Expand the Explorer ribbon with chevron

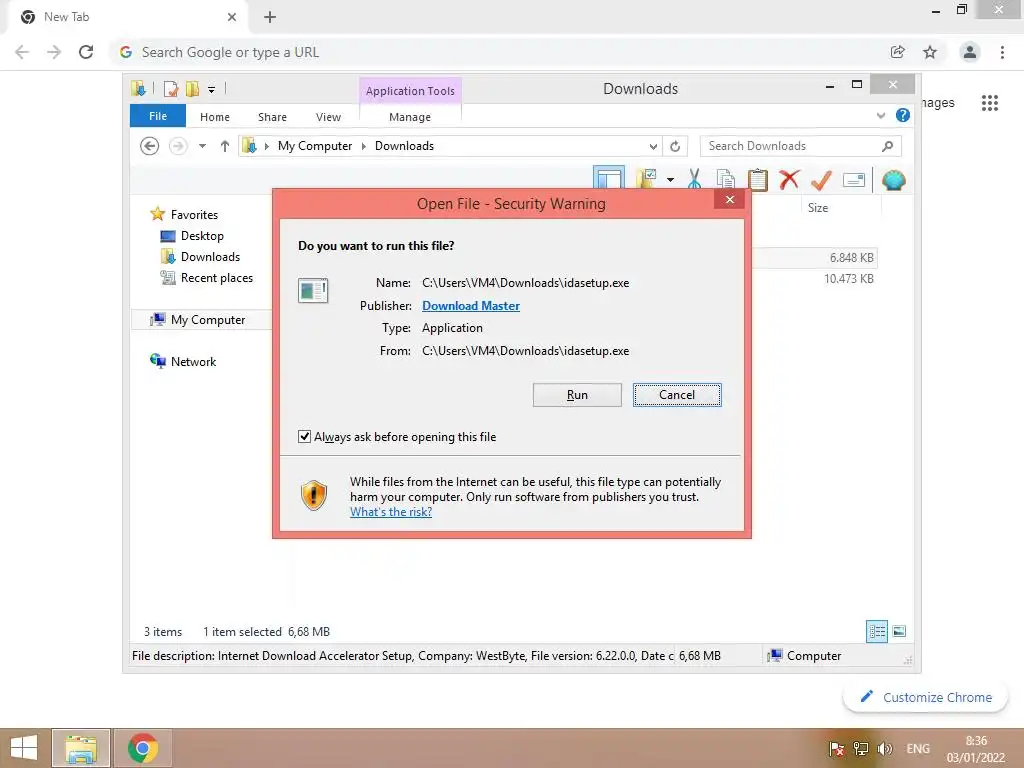881,116
